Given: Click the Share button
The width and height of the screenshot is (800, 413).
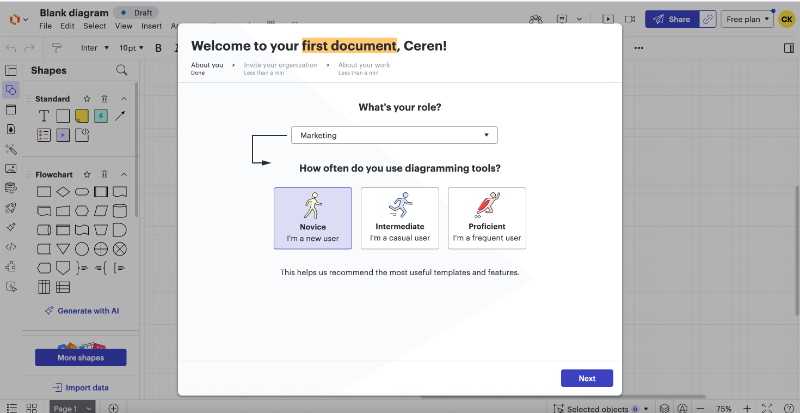Looking at the screenshot, I should [x=672, y=19].
